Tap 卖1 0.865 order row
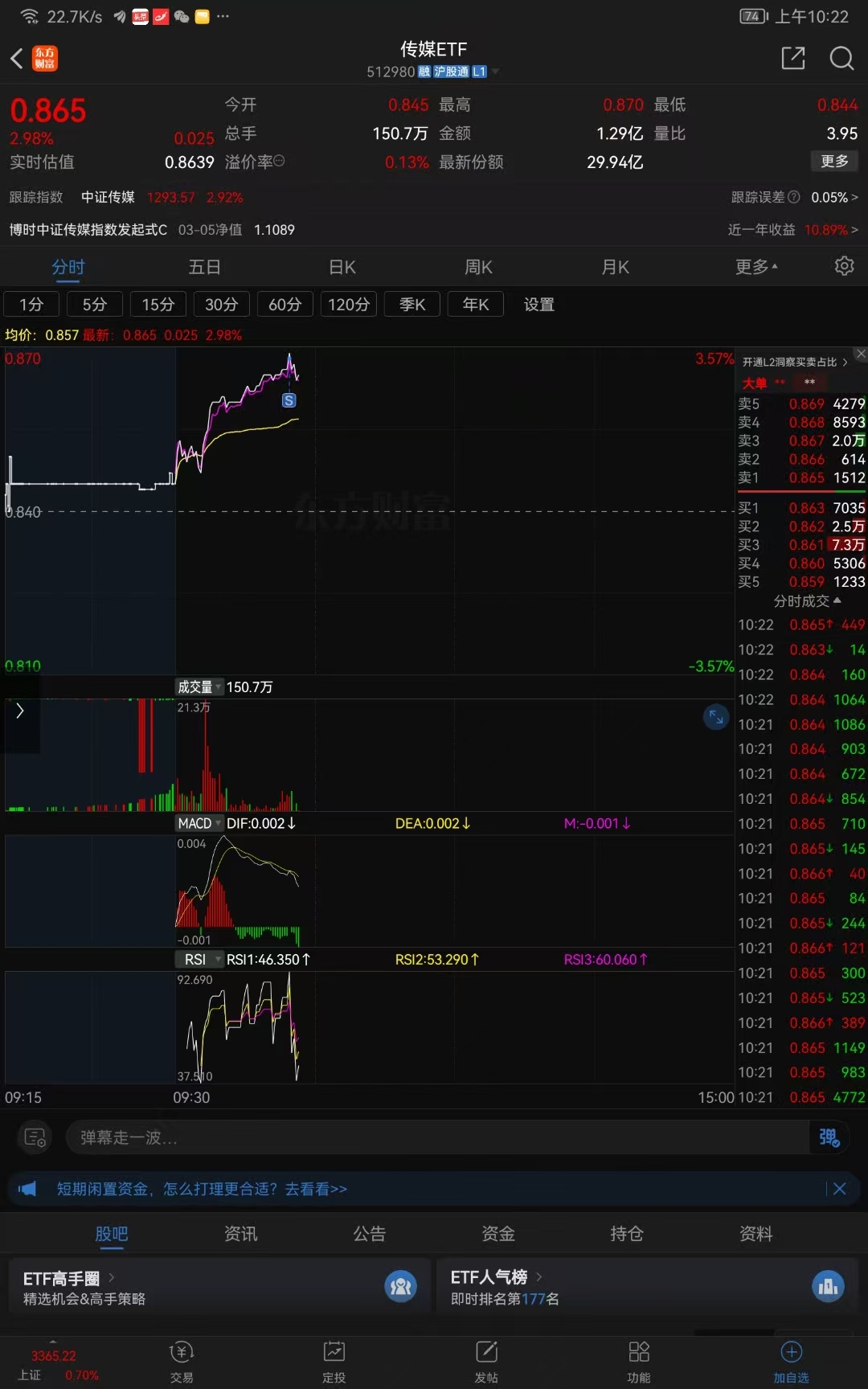The image size is (868, 1389). 801,477
